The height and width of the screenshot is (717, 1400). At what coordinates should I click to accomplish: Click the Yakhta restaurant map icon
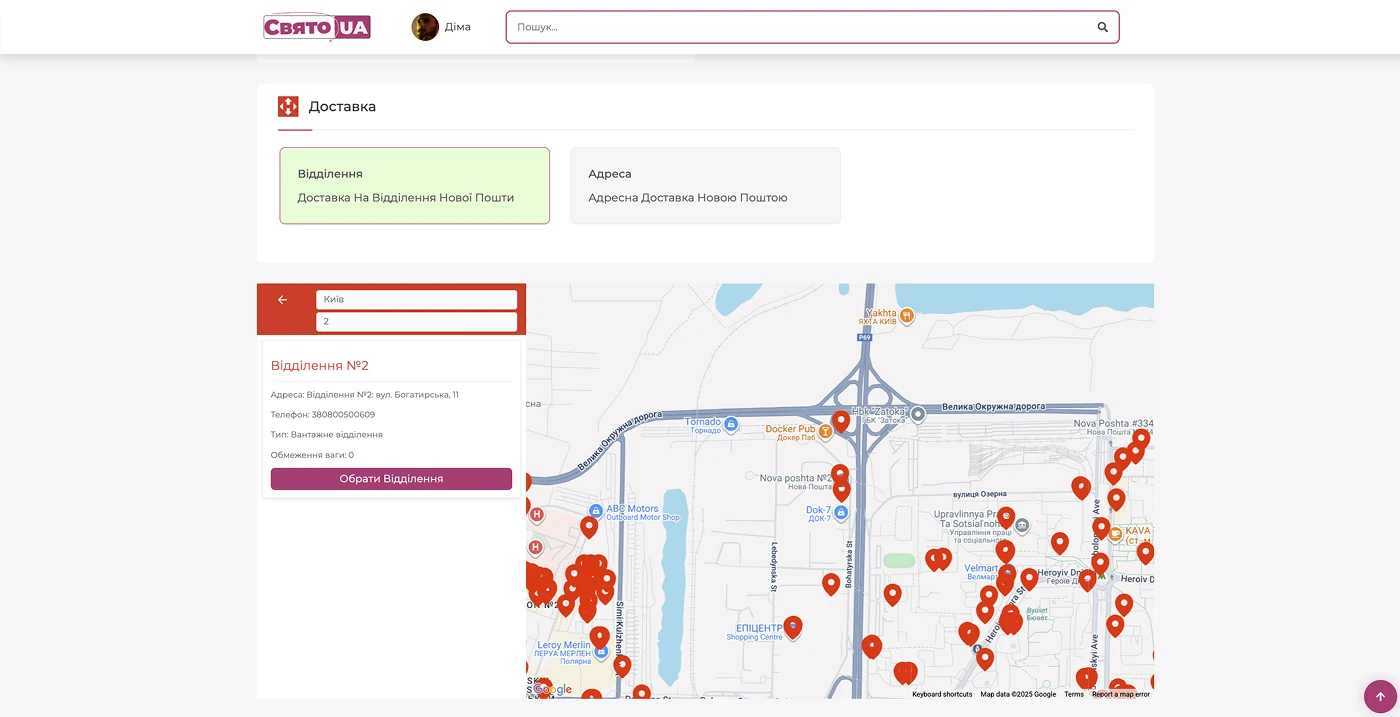tap(906, 315)
